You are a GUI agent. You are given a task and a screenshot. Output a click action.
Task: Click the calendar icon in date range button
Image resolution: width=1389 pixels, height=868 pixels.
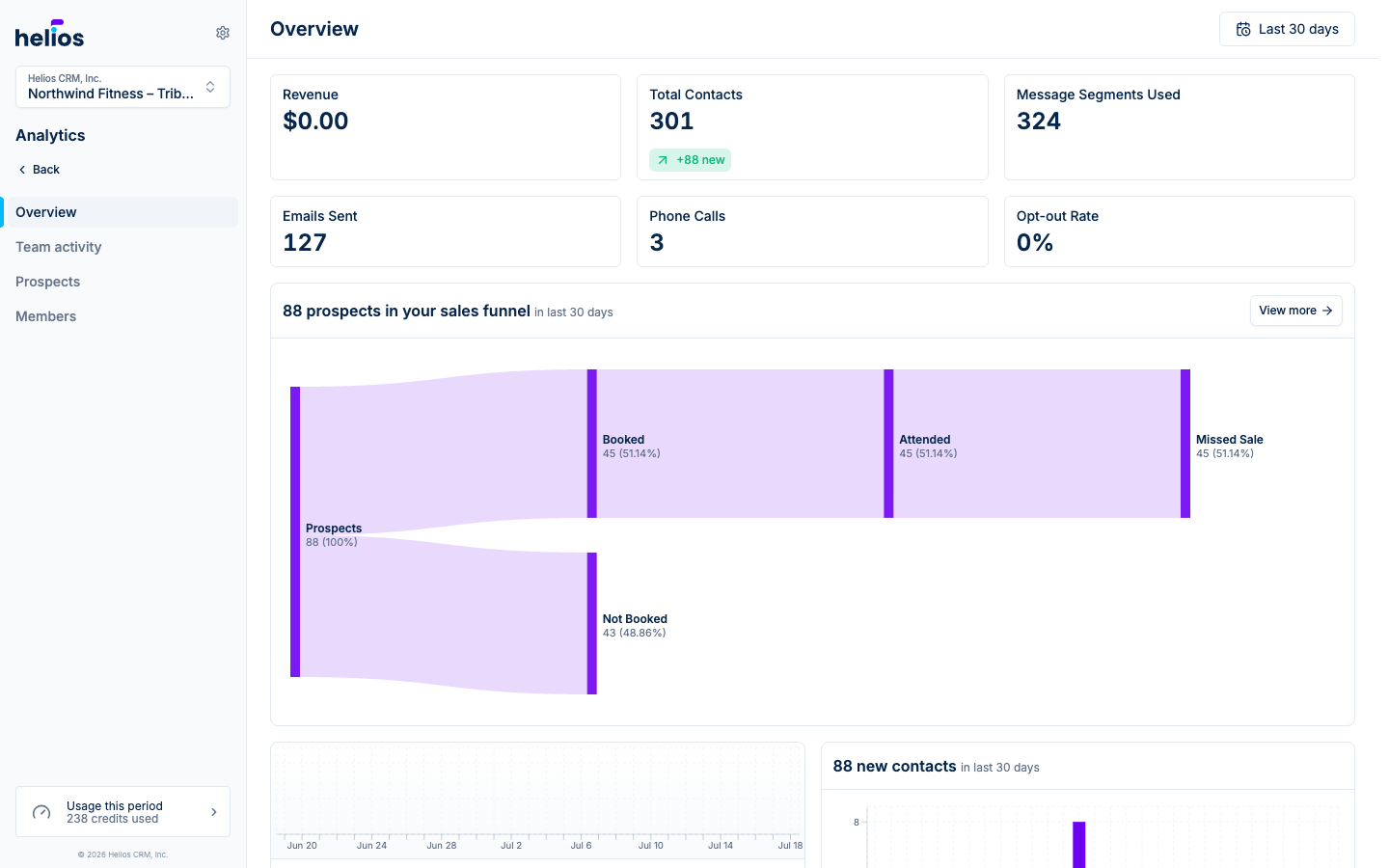point(1243,29)
